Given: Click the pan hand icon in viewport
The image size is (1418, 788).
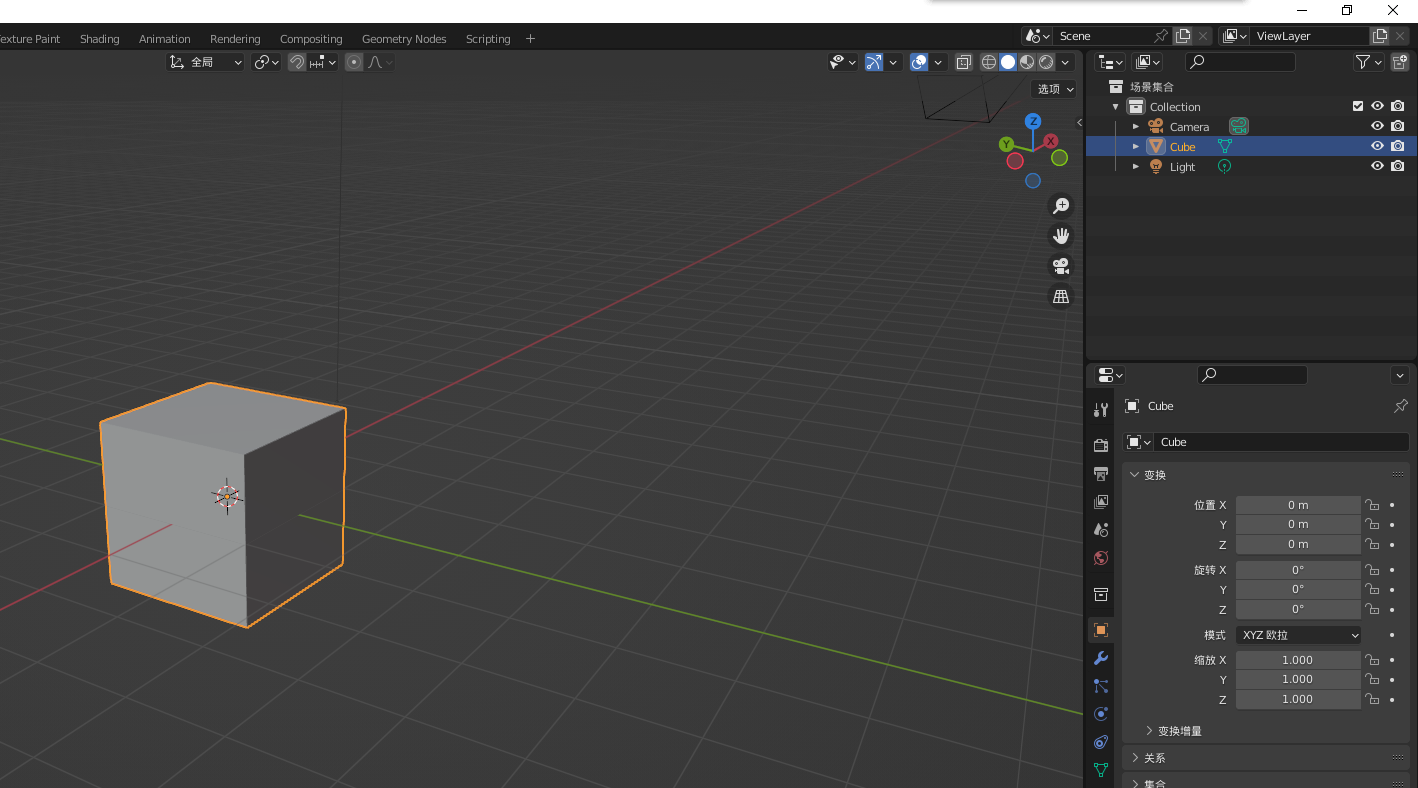Looking at the screenshot, I should click(1060, 236).
